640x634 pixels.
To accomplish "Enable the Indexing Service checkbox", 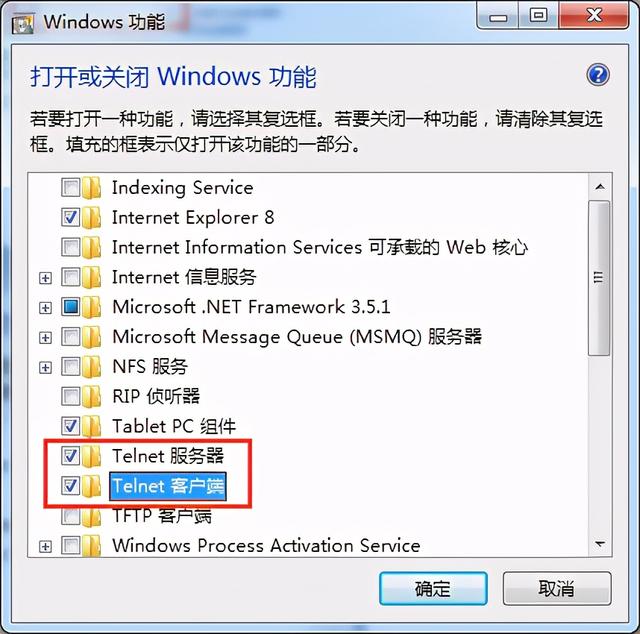I will coord(71,187).
